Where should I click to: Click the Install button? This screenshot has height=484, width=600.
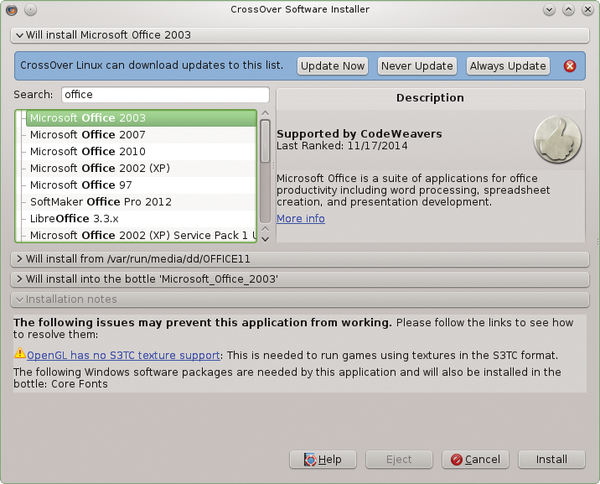tap(552, 460)
